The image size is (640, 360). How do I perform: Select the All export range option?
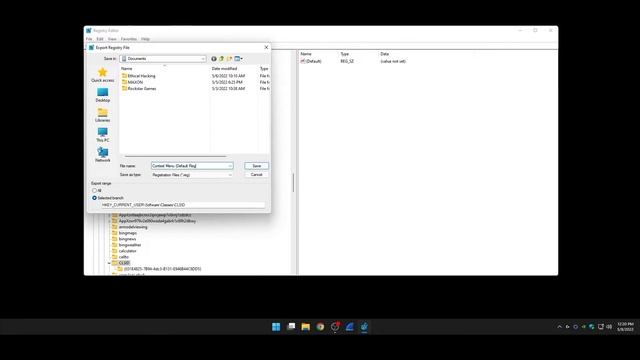pos(97,191)
